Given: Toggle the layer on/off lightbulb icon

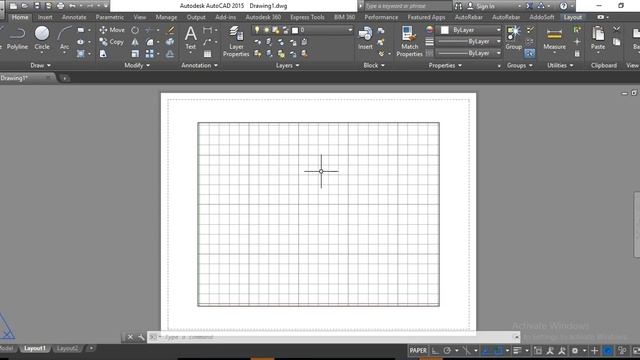Looking at the screenshot, I should [257, 30].
